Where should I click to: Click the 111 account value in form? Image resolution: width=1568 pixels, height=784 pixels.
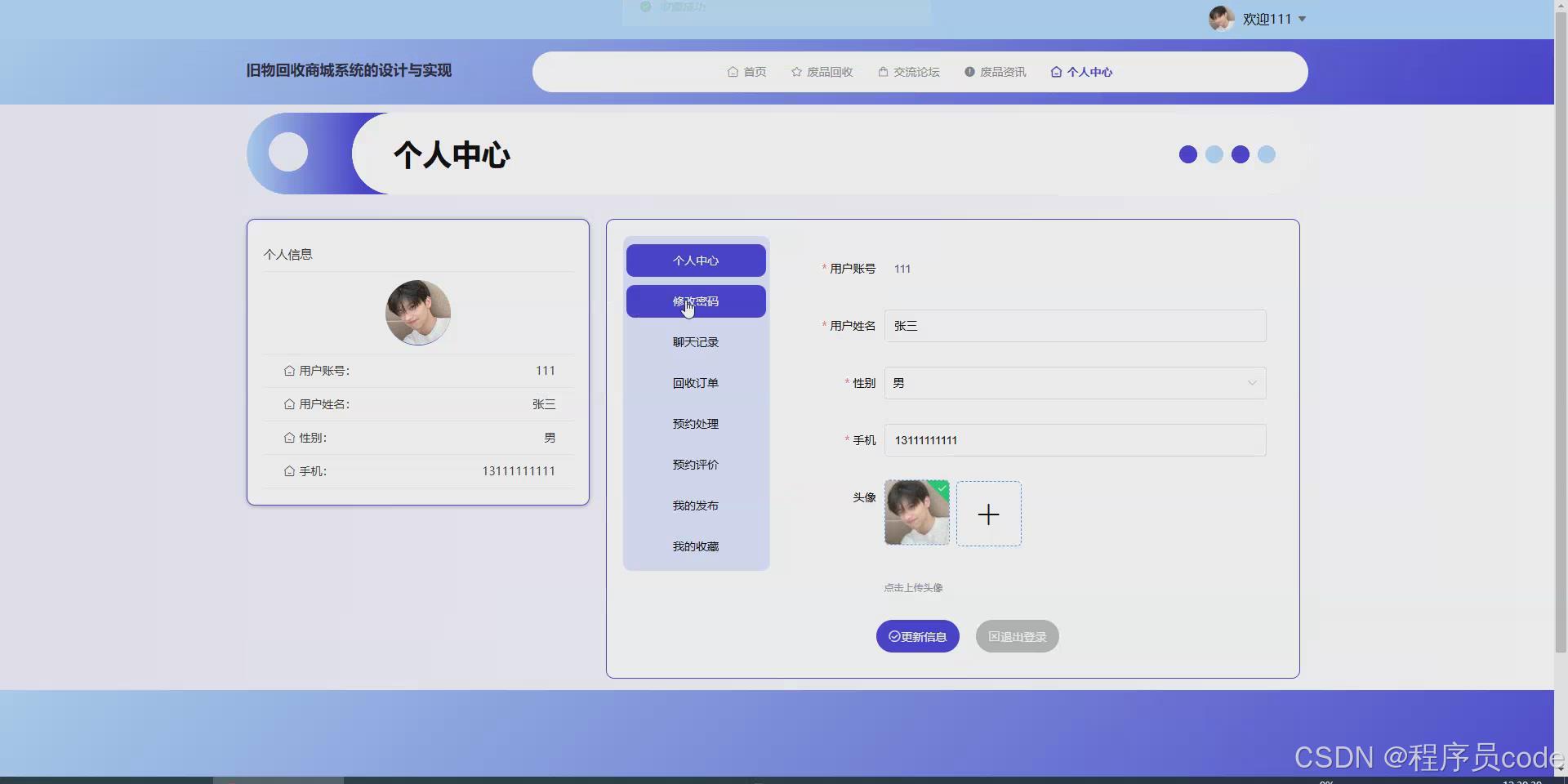pyautogui.click(x=902, y=269)
